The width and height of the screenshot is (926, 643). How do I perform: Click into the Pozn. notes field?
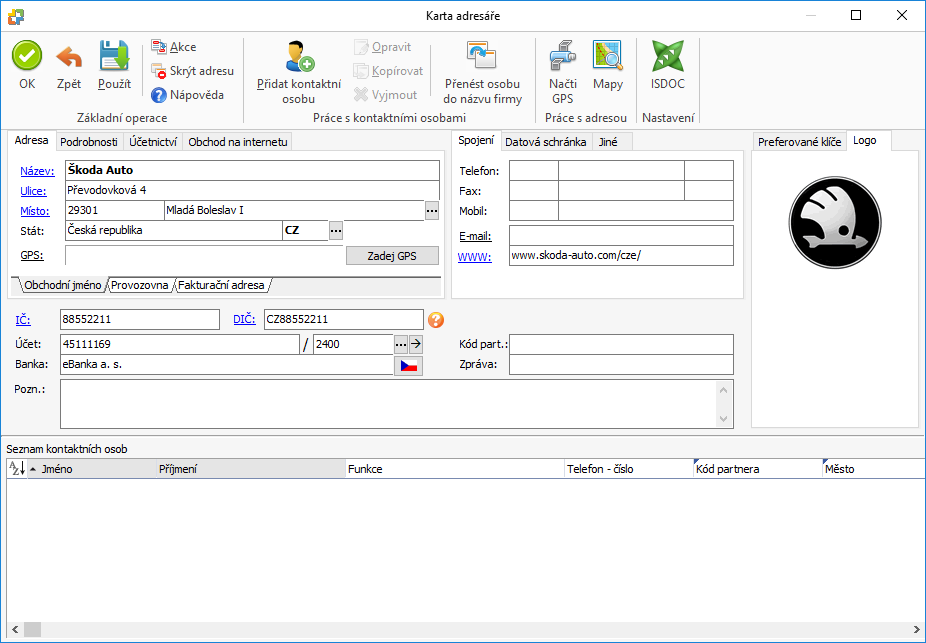(388, 404)
